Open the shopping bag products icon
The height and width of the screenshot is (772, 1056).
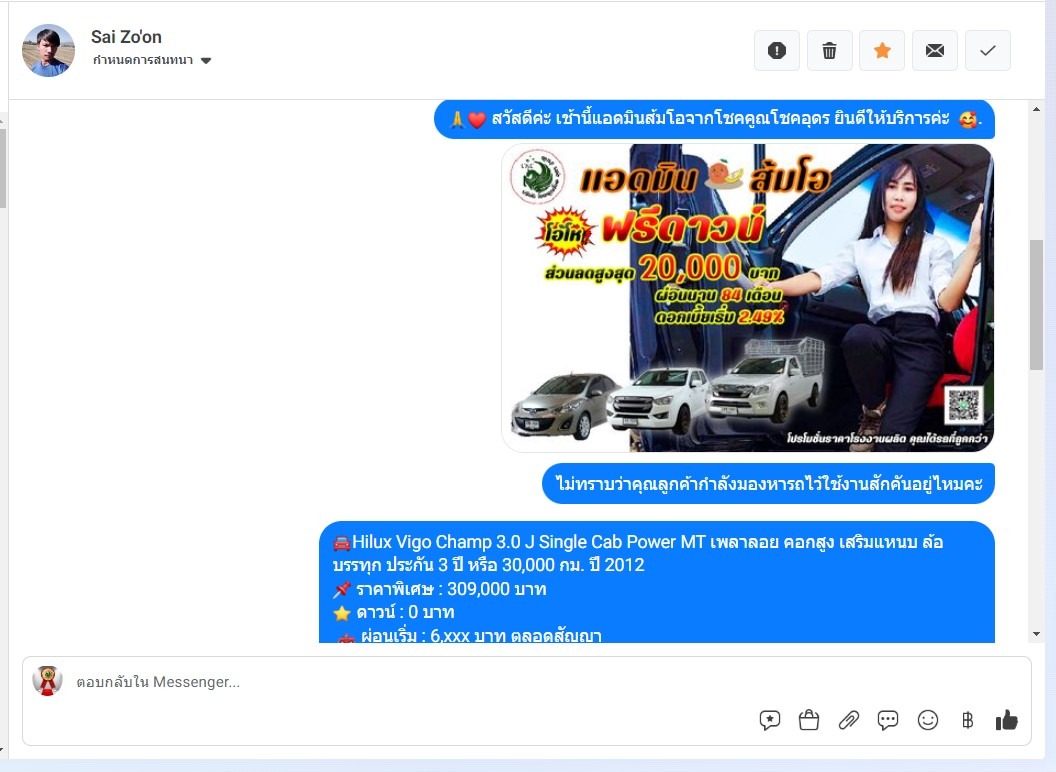(x=809, y=720)
